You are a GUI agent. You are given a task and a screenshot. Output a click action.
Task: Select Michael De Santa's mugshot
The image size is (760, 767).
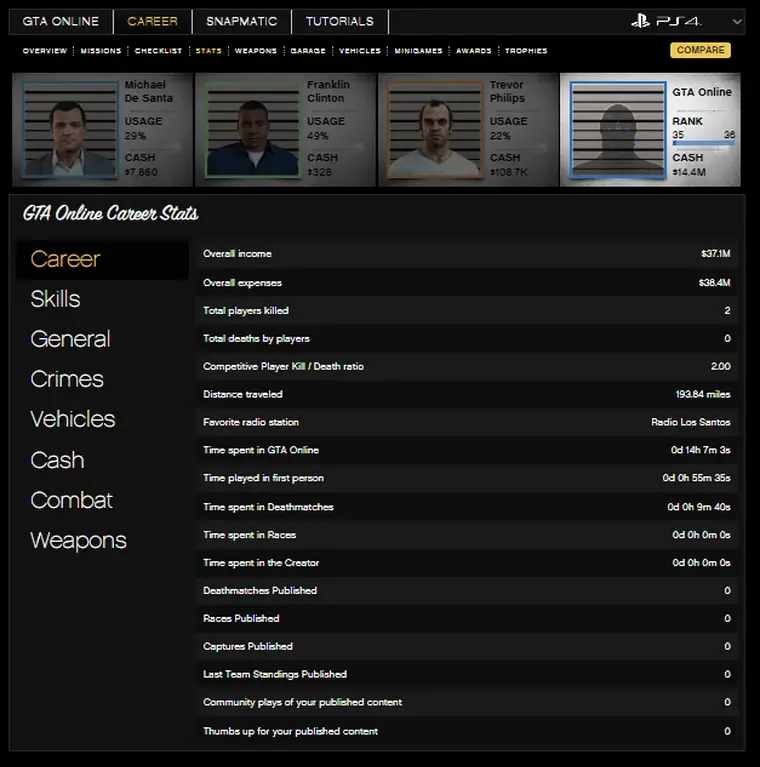tap(70, 130)
